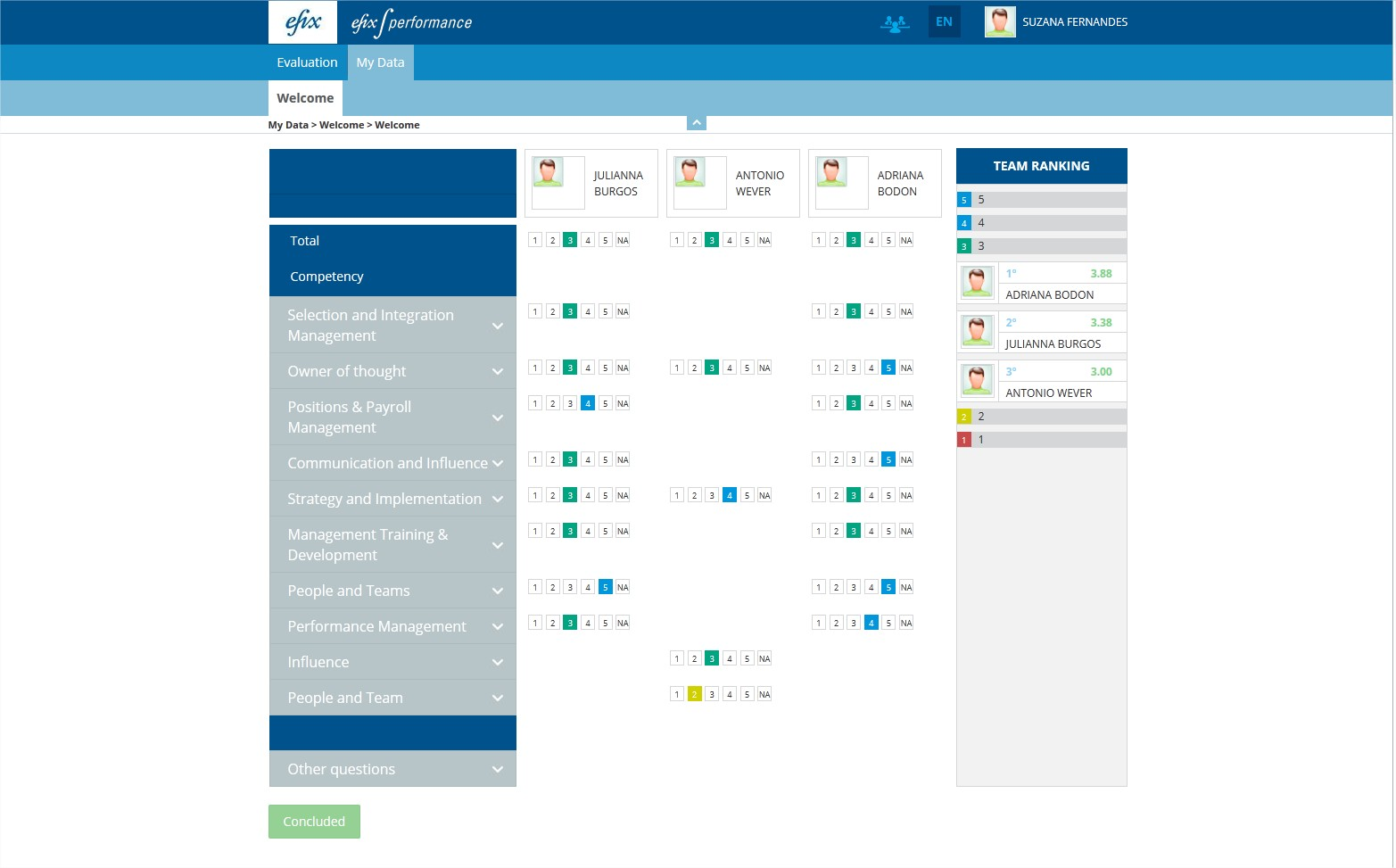Click the My Data breadcrumb link

[287, 125]
